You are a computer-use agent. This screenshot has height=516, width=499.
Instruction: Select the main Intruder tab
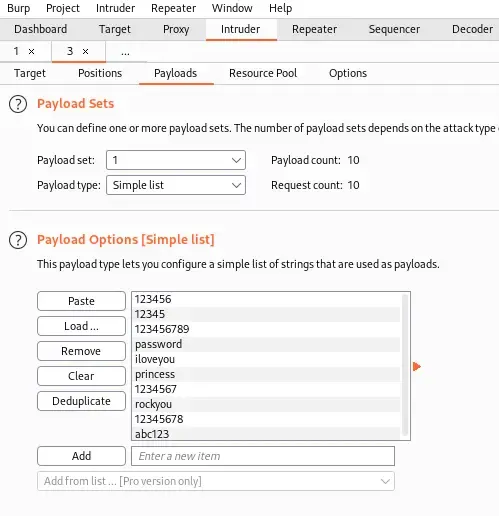[241, 29]
